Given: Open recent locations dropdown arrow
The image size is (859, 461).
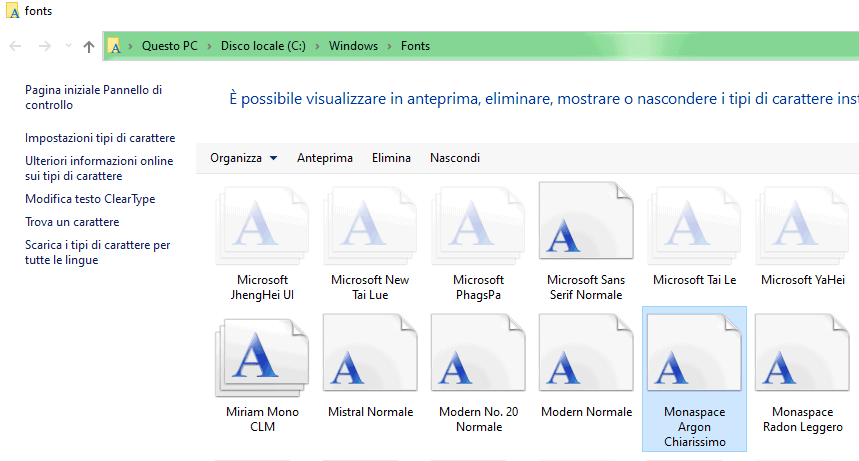Looking at the screenshot, I should [x=68, y=46].
